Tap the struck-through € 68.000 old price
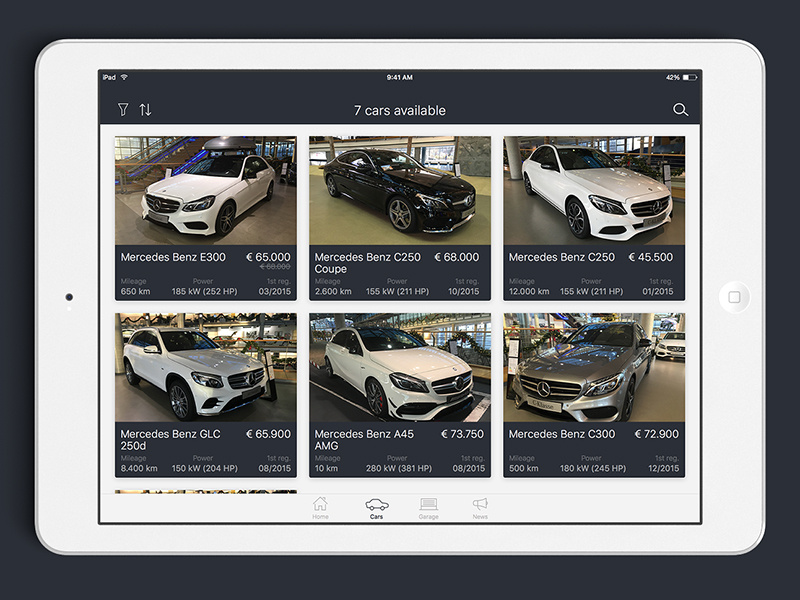 [x=275, y=267]
